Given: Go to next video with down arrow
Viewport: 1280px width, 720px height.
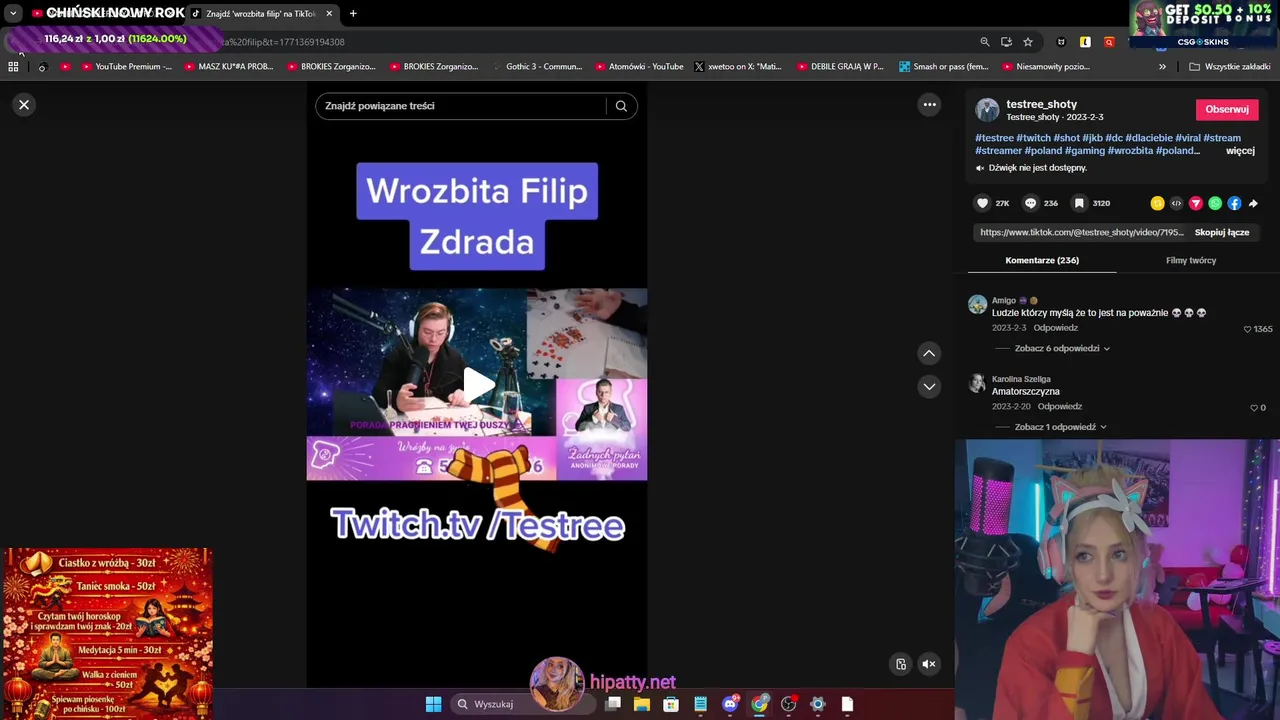Looking at the screenshot, I should point(929,386).
